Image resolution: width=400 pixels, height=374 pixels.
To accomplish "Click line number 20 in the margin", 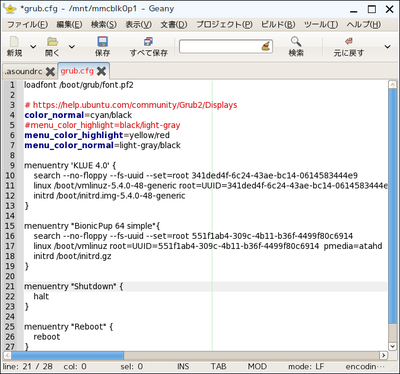I will tap(10, 276).
